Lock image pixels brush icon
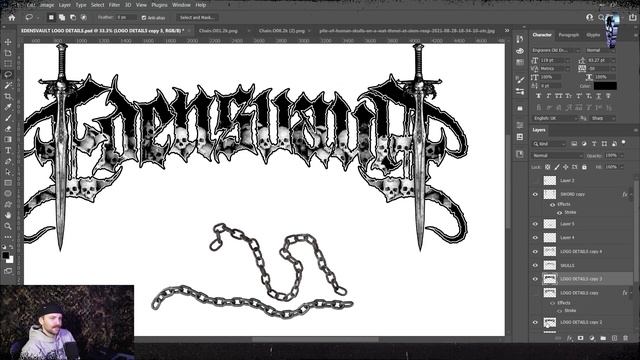 point(557,167)
